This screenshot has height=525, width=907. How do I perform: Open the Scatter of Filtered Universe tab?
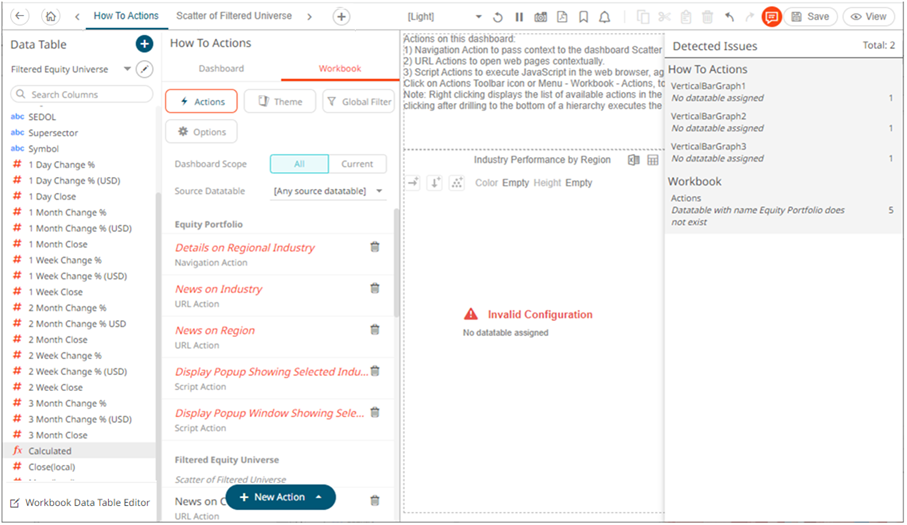[x=234, y=16]
